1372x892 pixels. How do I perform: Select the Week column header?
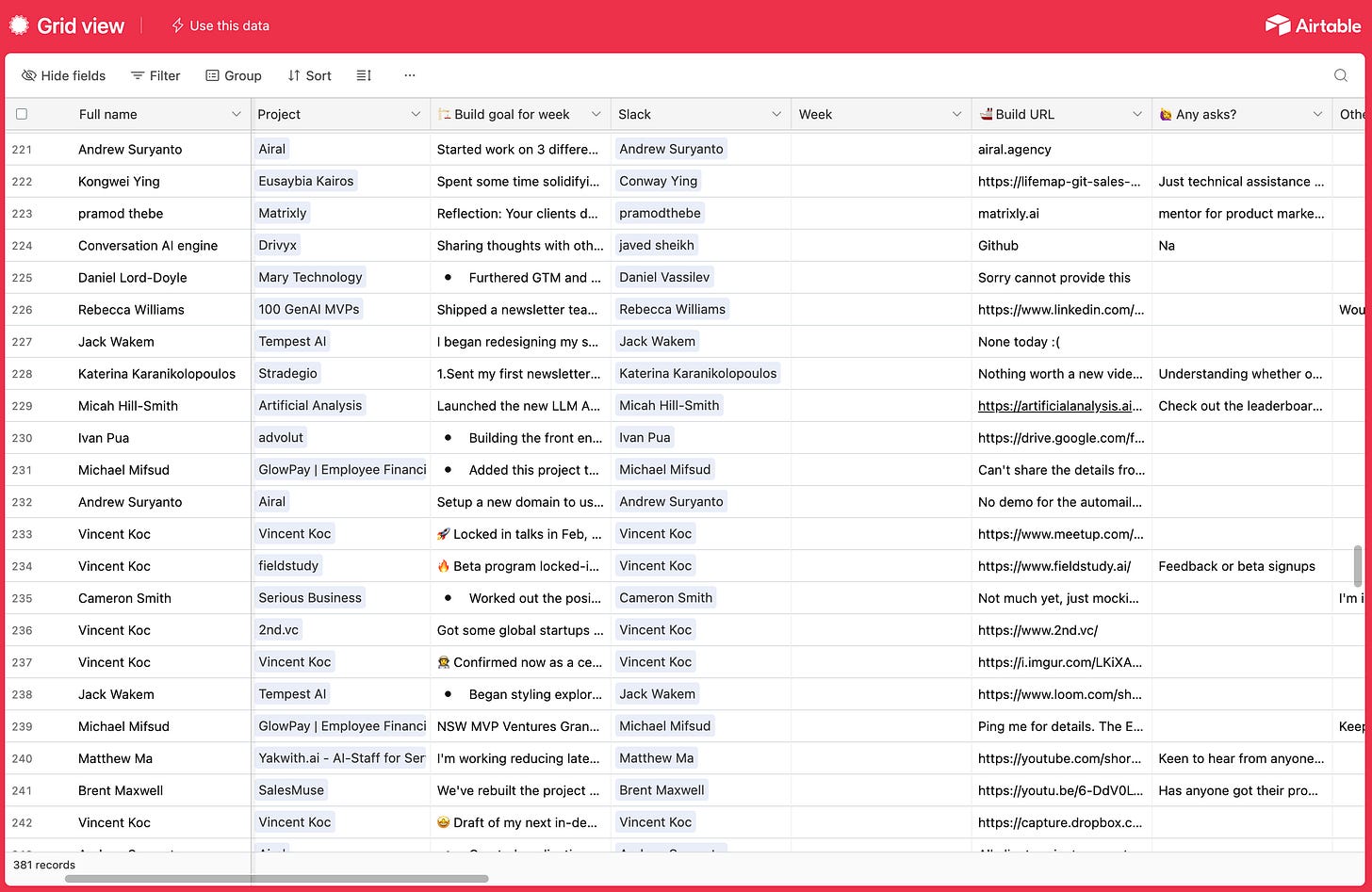coord(881,114)
